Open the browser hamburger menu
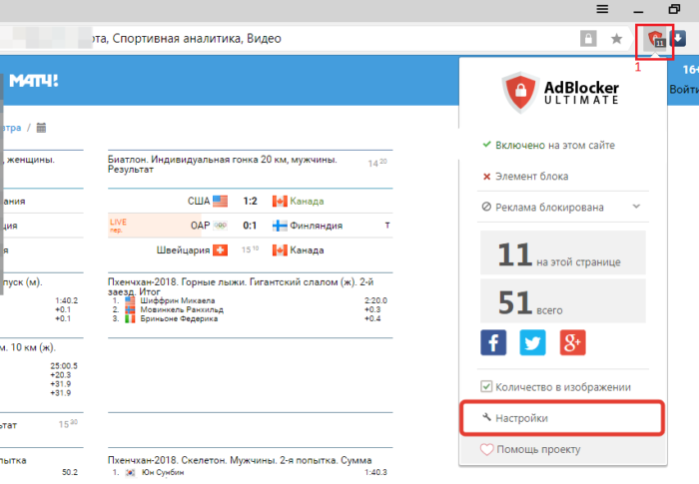This screenshot has width=699, height=484. pyautogui.click(x=602, y=9)
